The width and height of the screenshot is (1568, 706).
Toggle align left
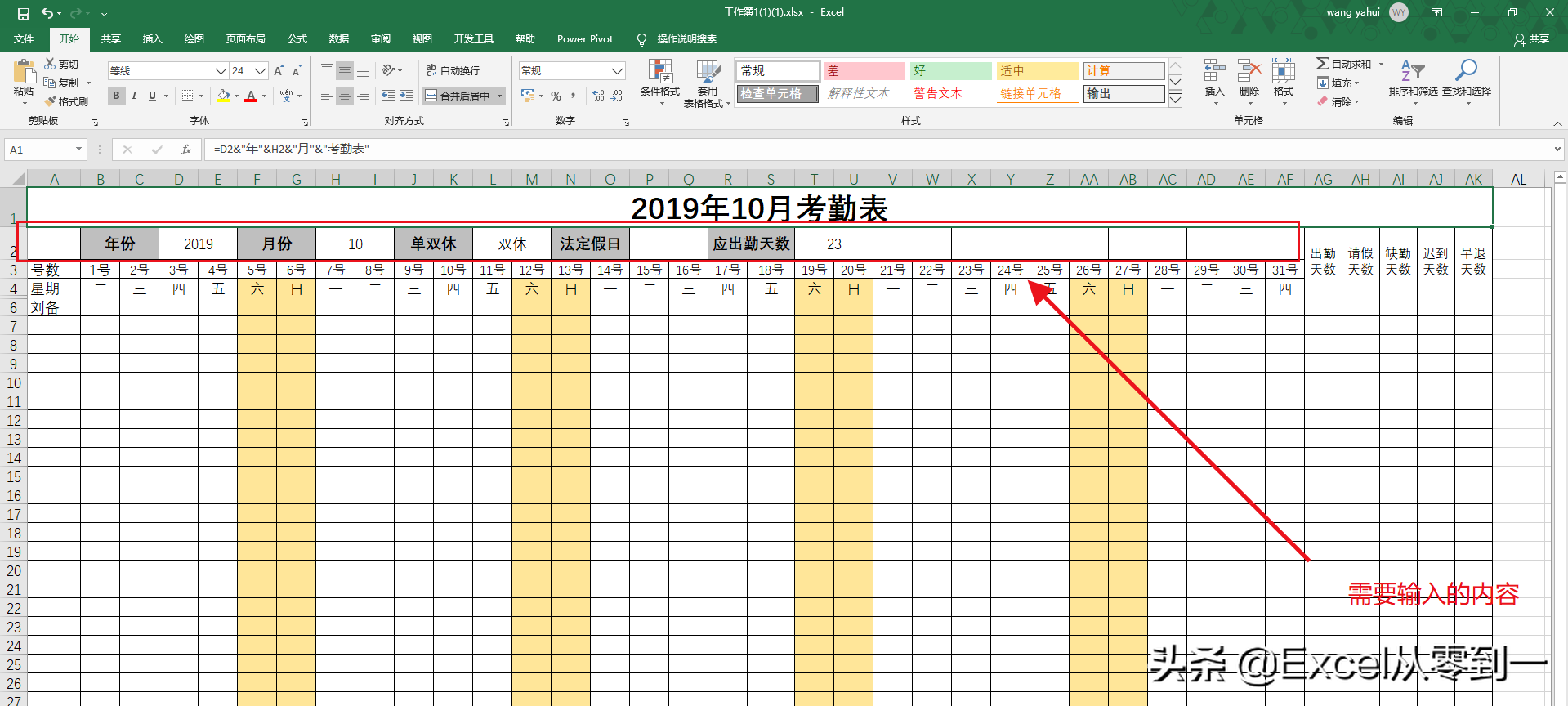point(327,96)
